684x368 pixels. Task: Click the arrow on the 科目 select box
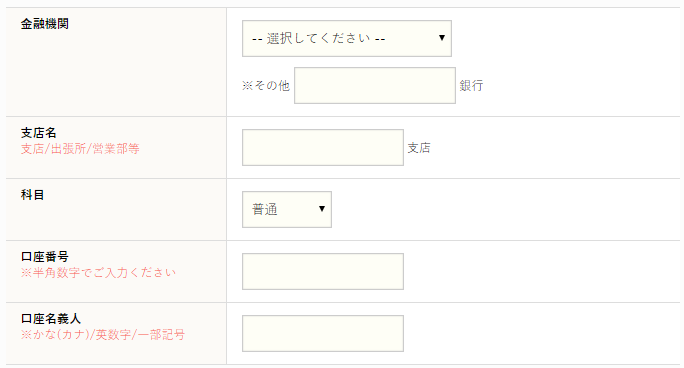(x=321, y=209)
